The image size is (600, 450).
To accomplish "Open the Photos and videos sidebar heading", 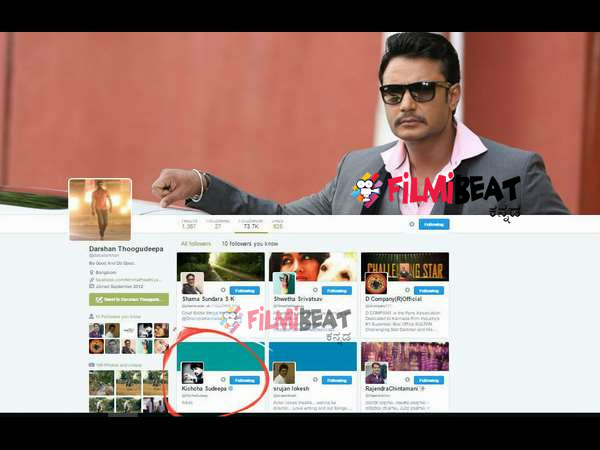I will 119,365.
